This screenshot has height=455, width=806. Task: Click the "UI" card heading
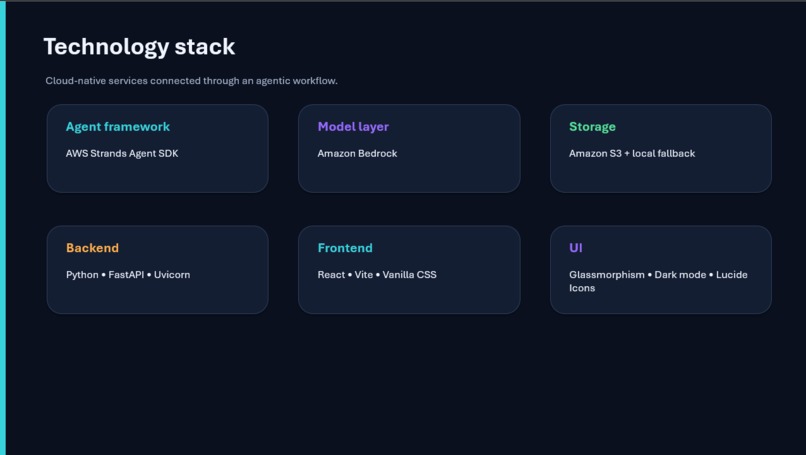point(576,248)
